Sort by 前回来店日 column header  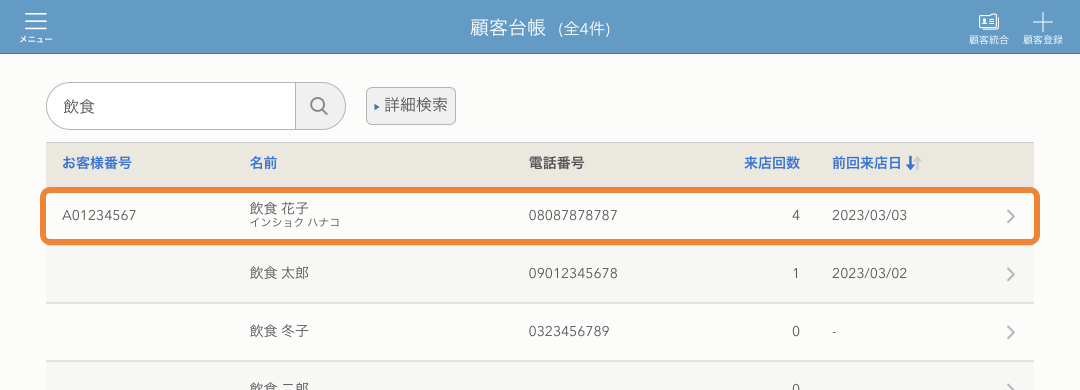click(x=866, y=163)
